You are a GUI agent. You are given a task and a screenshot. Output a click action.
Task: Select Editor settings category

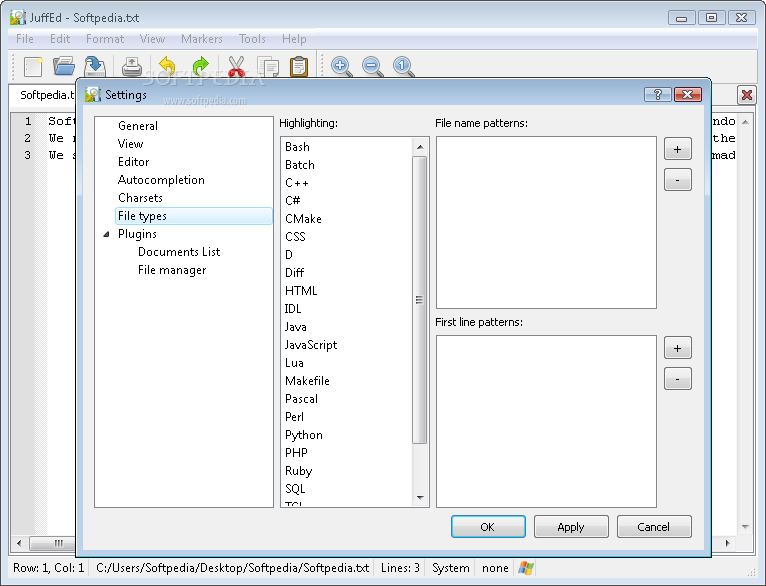click(133, 162)
